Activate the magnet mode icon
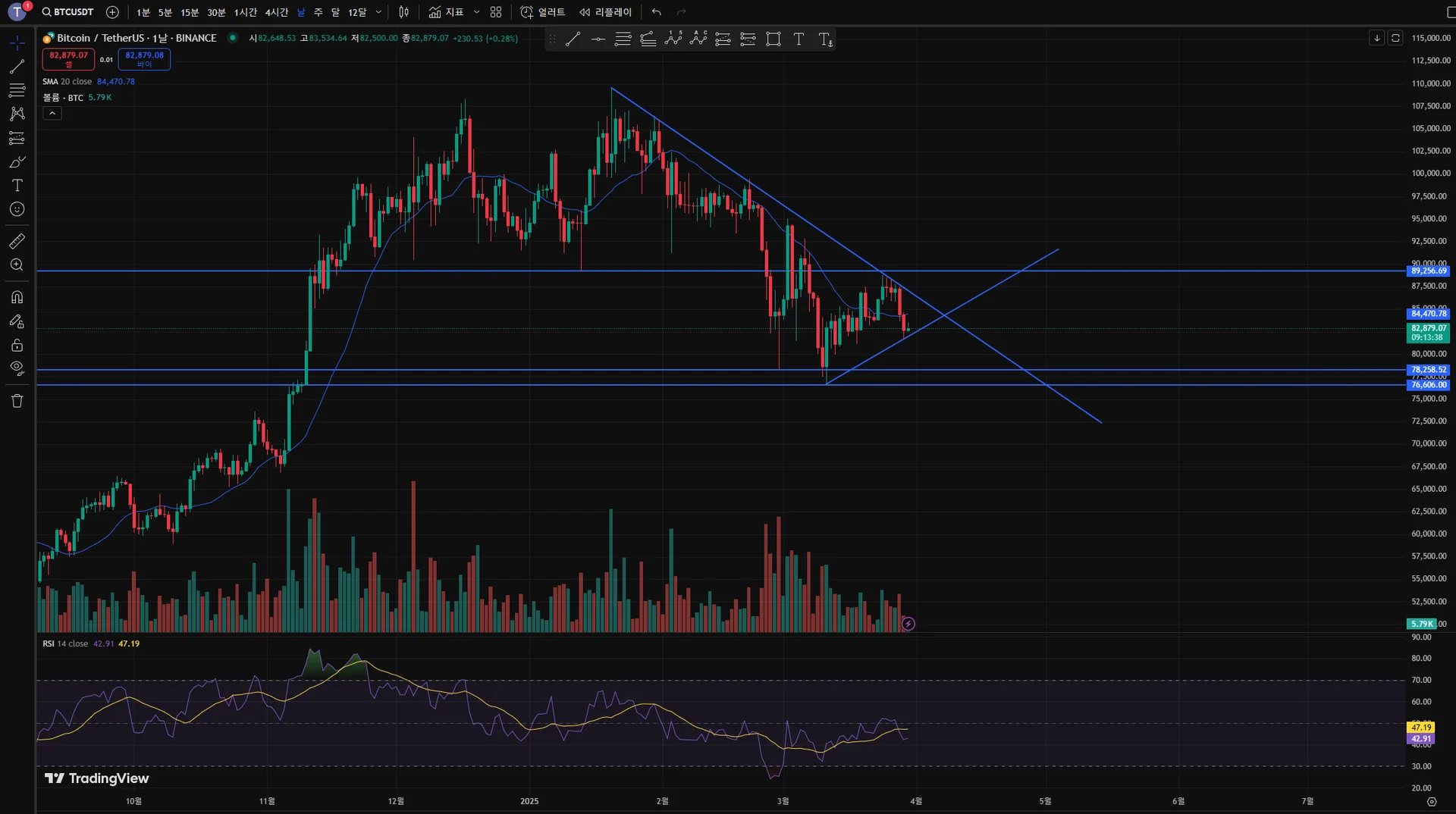The width and height of the screenshot is (1456, 814). tap(17, 297)
